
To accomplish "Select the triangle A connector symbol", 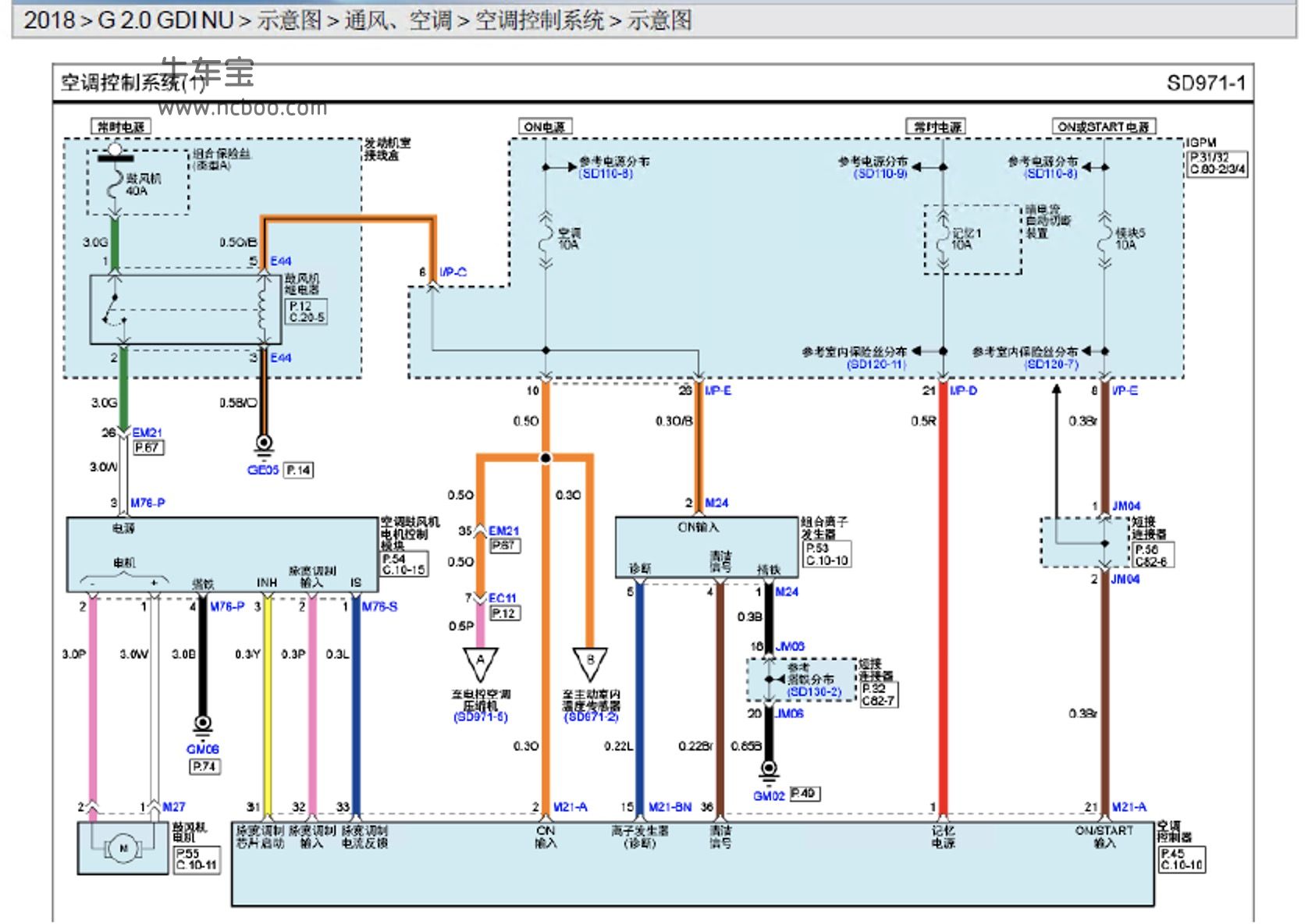I will click(x=480, y=663).
